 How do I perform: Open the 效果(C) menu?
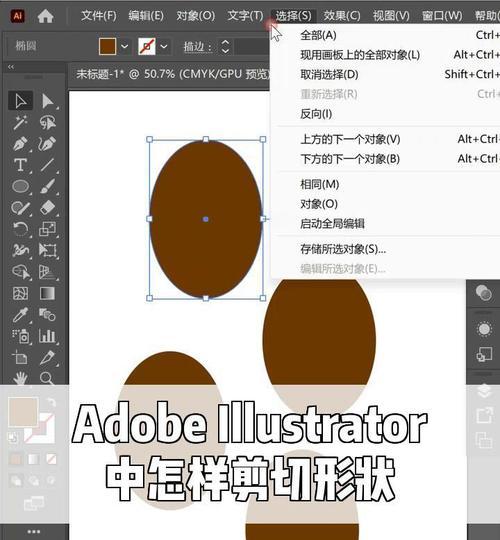pos(342,16)
